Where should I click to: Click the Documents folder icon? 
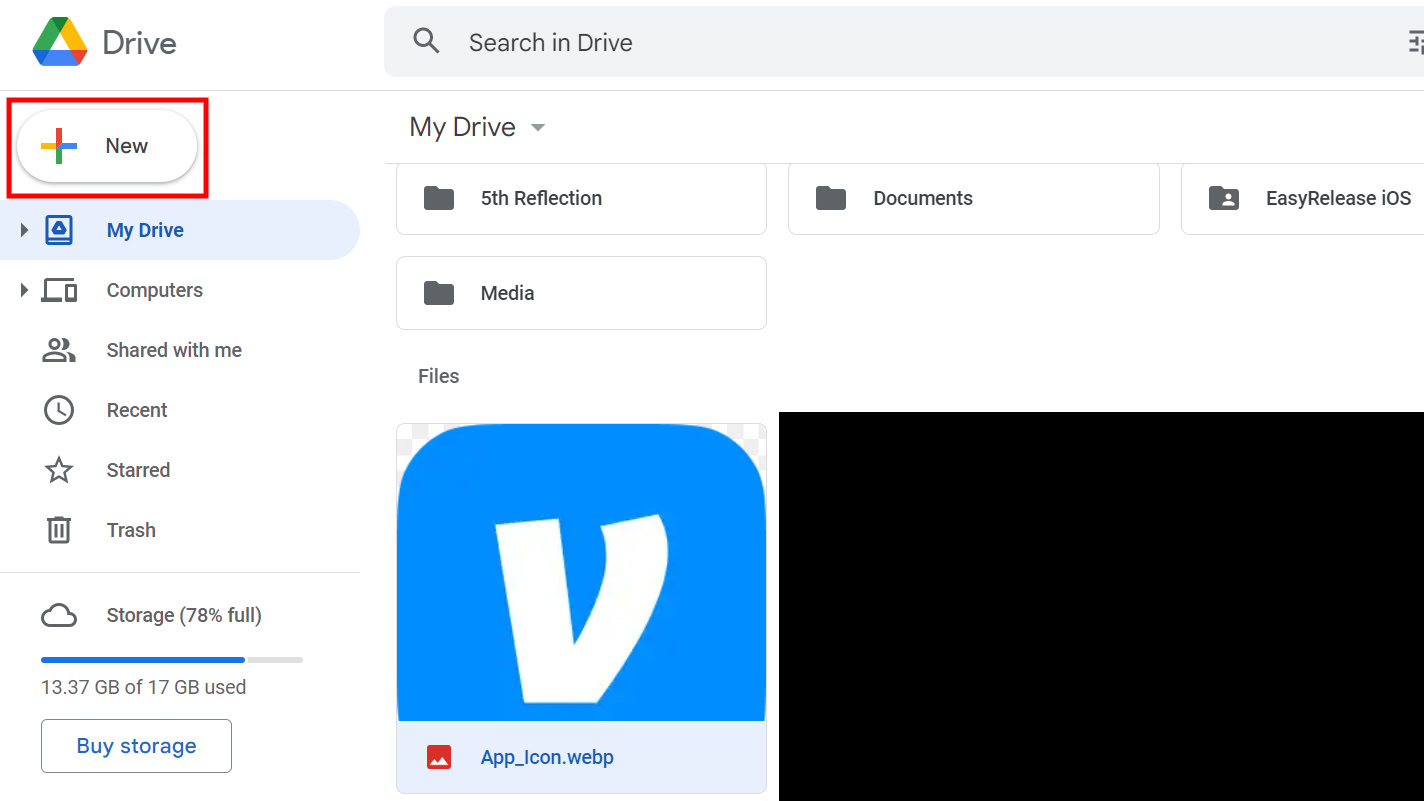point(831,198)
